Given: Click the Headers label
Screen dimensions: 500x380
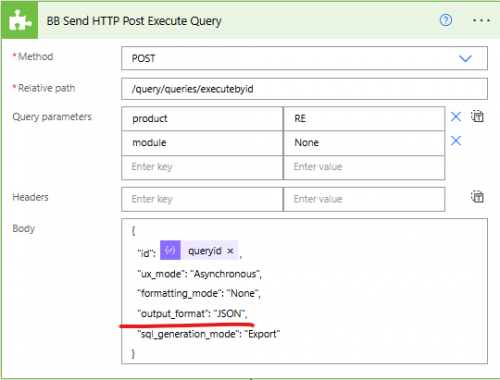Looking at the screenshot, I should click(30, 197).
